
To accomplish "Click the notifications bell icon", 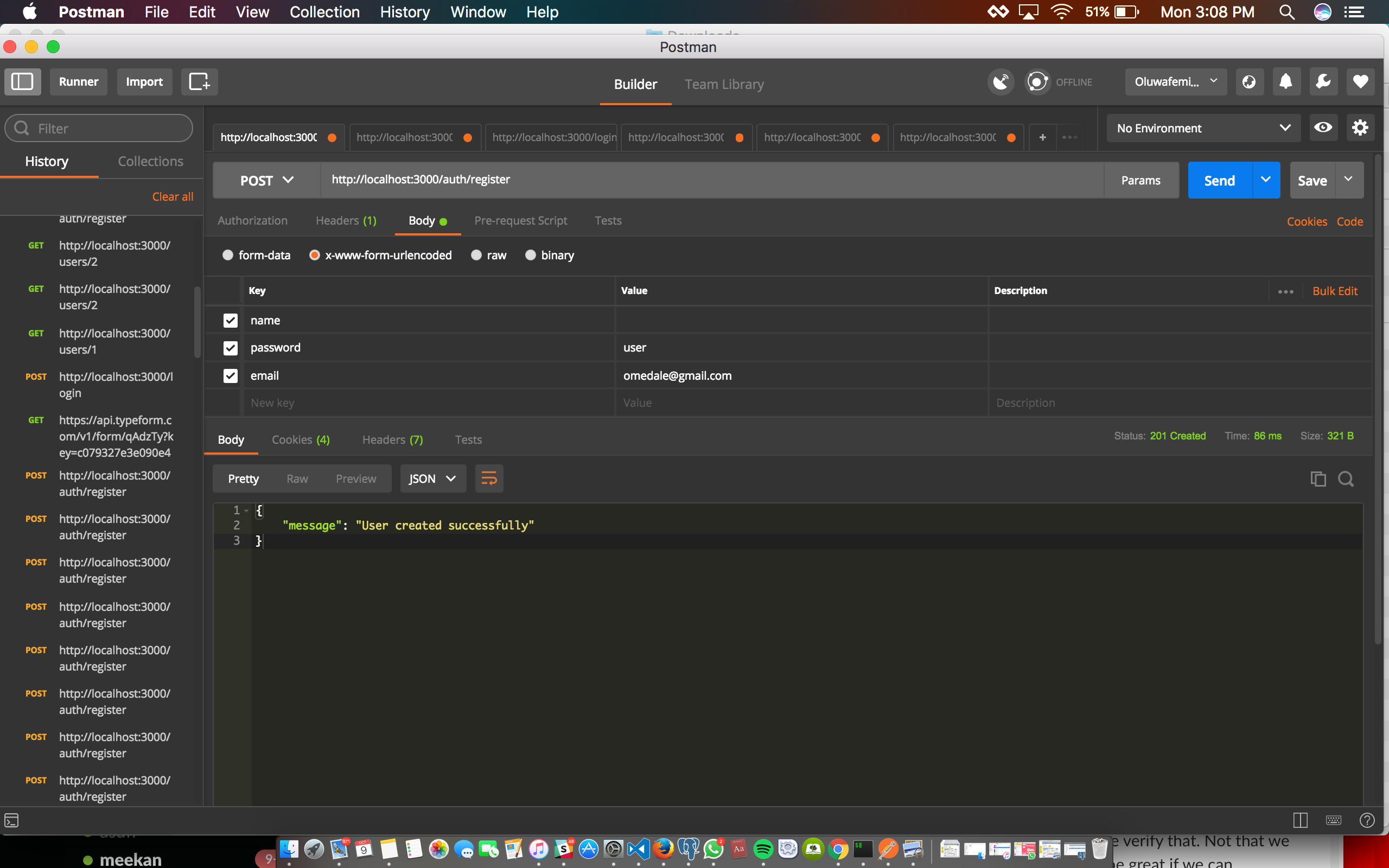I will 1286,81.
